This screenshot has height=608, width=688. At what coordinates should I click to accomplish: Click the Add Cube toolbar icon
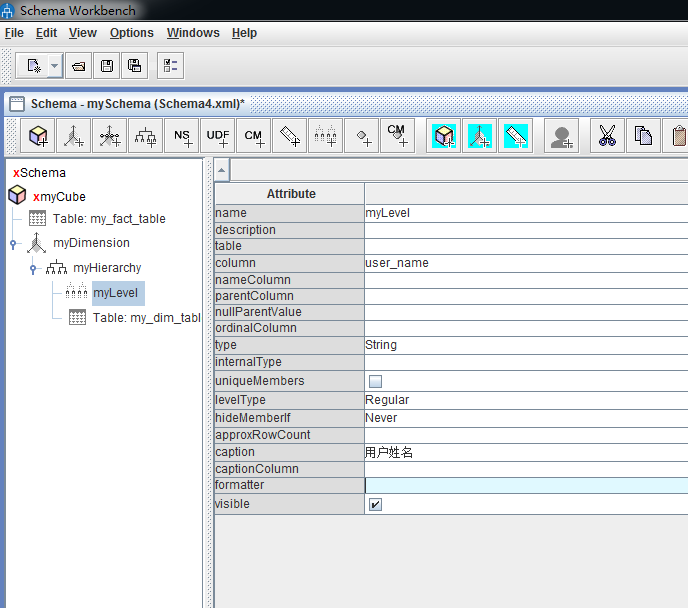pyautogui.click(x=38, y=135)
